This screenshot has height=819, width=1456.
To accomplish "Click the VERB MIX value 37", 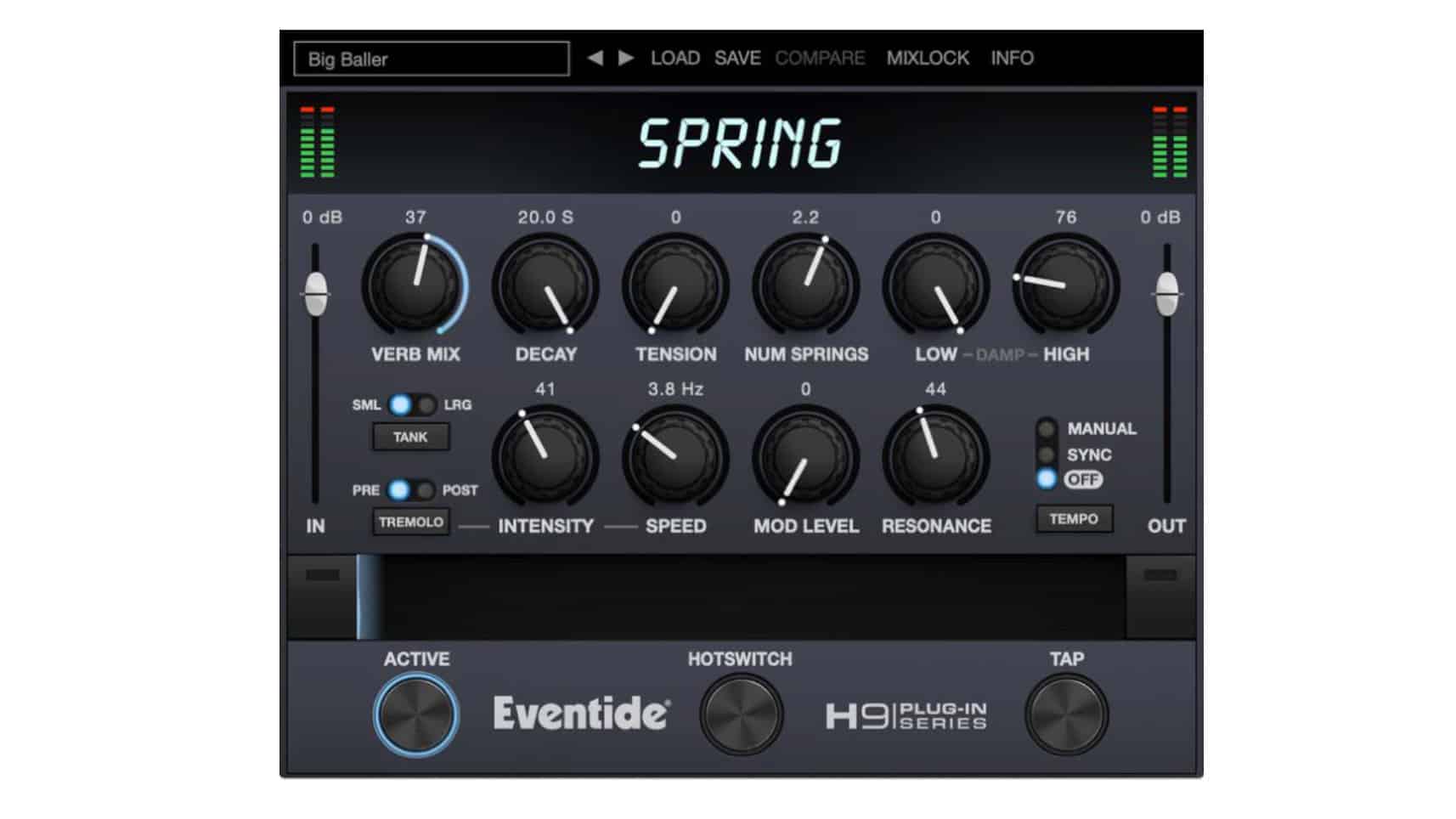I will click(415, 217).
